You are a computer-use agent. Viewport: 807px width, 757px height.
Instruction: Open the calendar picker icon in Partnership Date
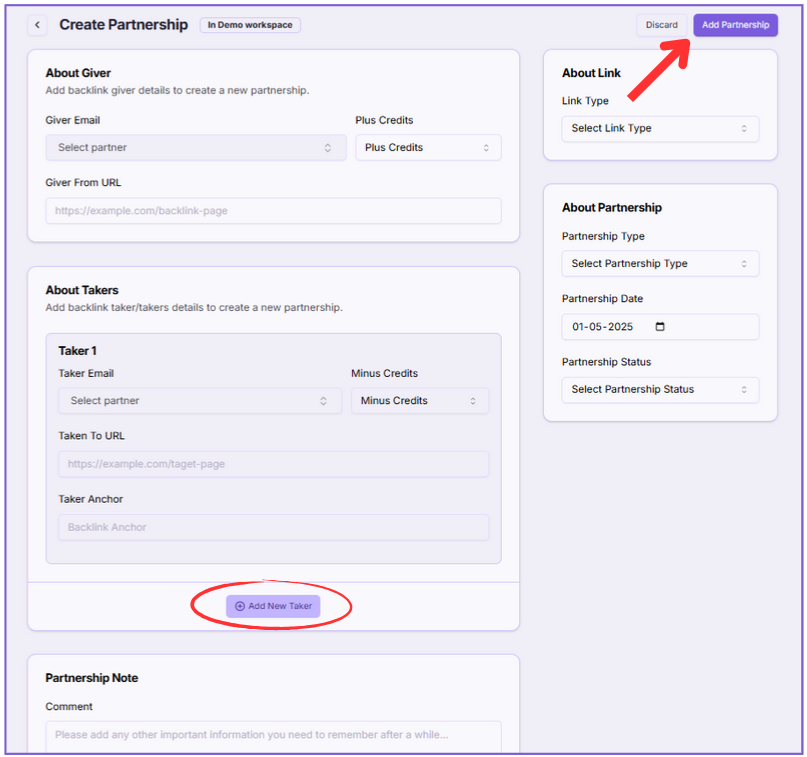tap(659, 327)
